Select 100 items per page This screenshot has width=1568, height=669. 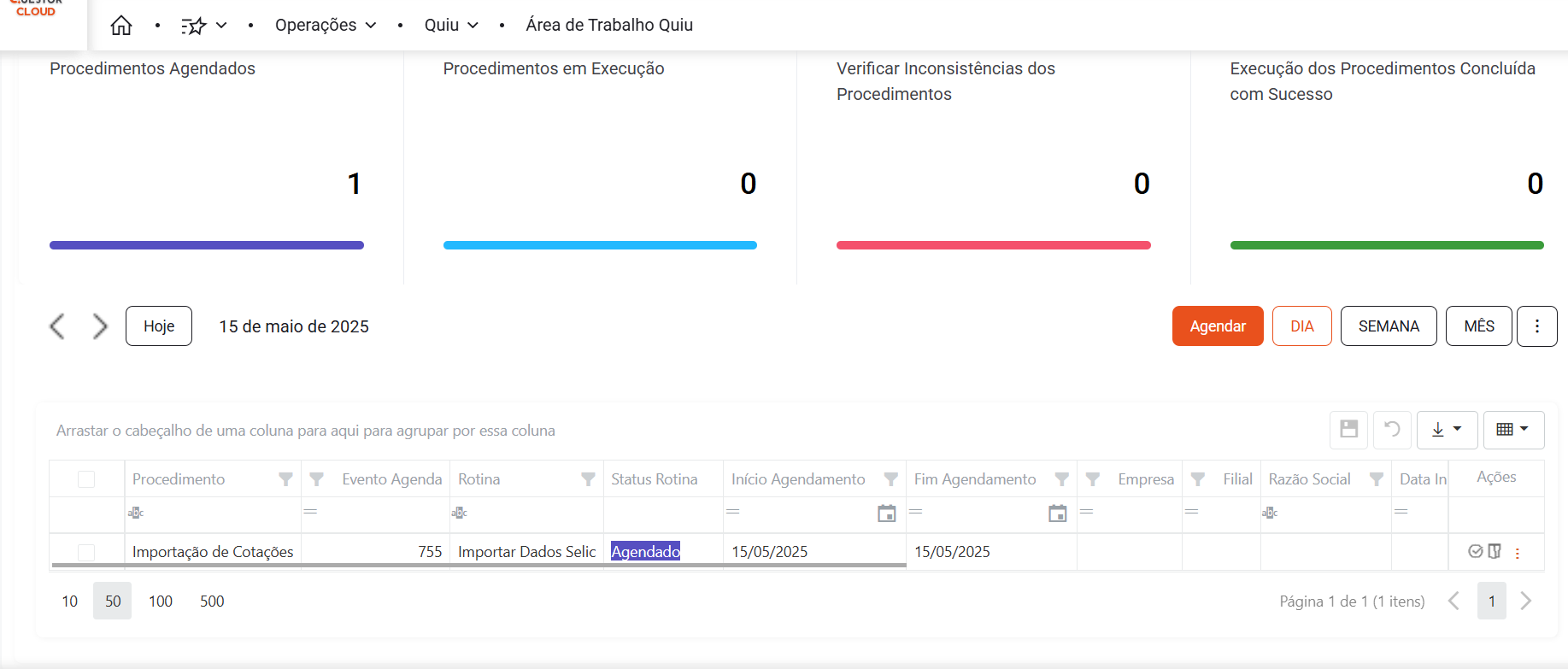click(x=161, y=602)
